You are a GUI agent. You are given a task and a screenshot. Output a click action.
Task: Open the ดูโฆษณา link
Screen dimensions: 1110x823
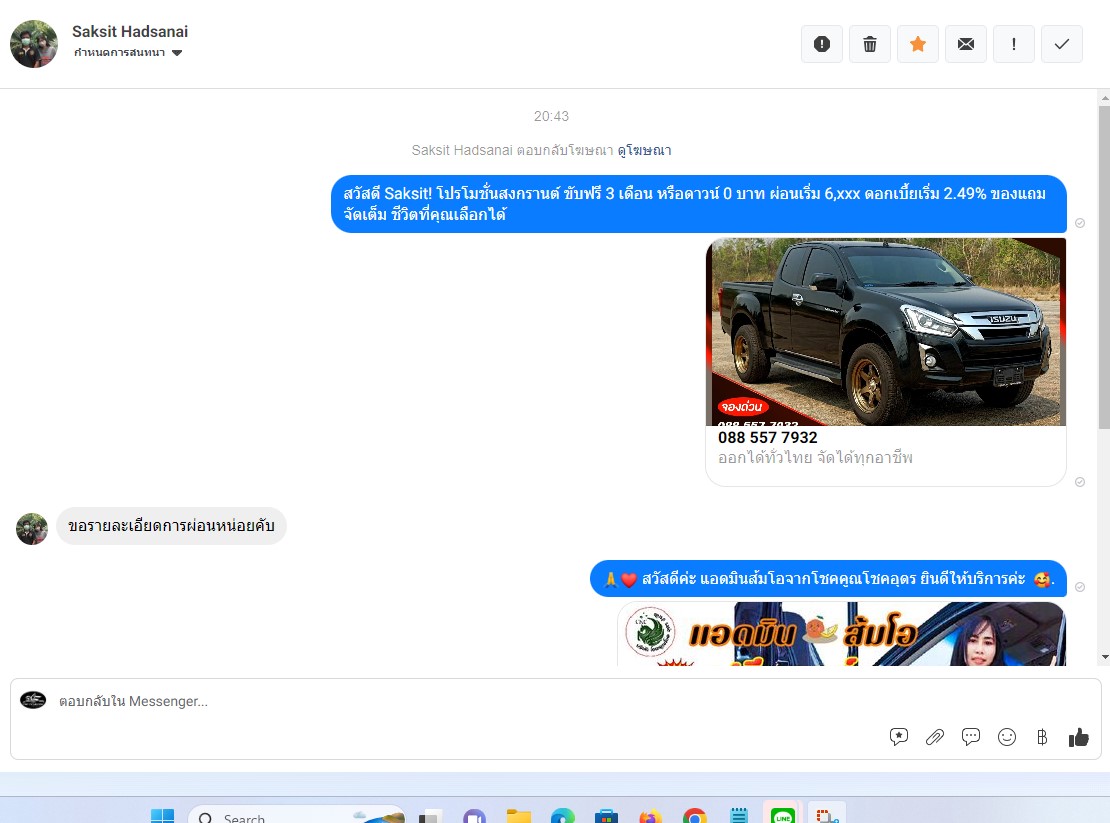tap(644, 150)
